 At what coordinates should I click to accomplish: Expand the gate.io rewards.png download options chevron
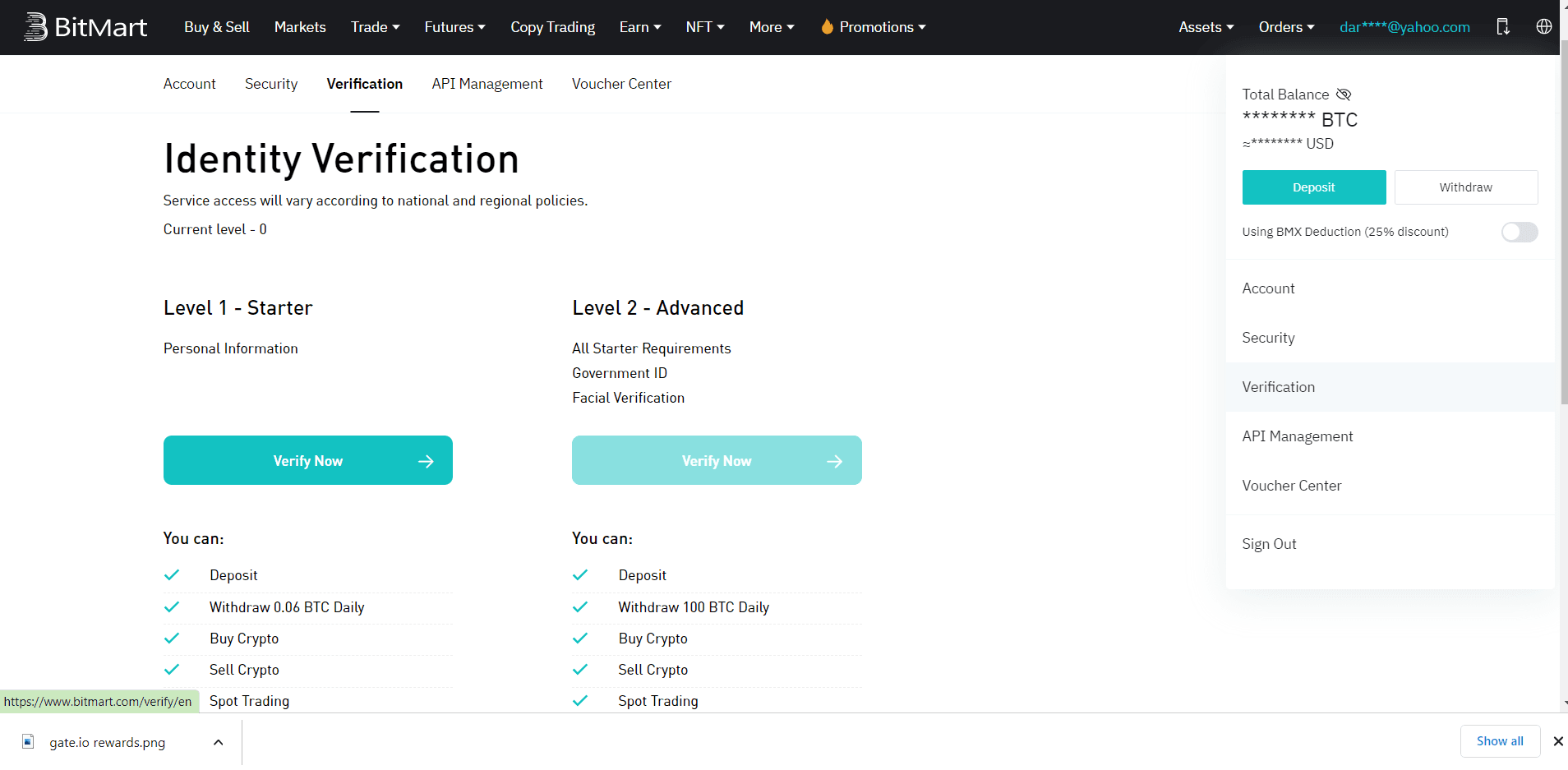[x=218, y=742]
